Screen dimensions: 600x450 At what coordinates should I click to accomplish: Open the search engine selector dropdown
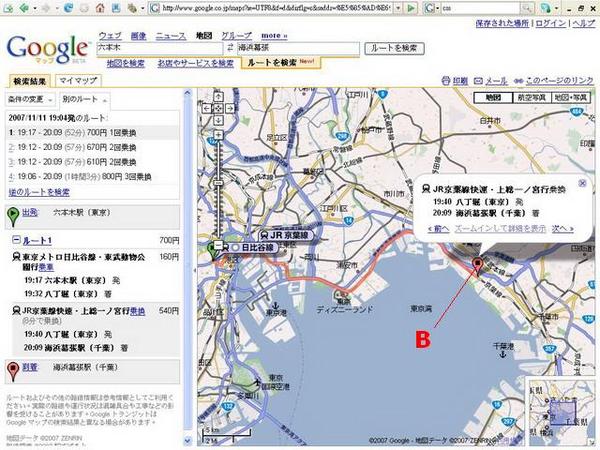pyautogui.click(x=437, y=8)
